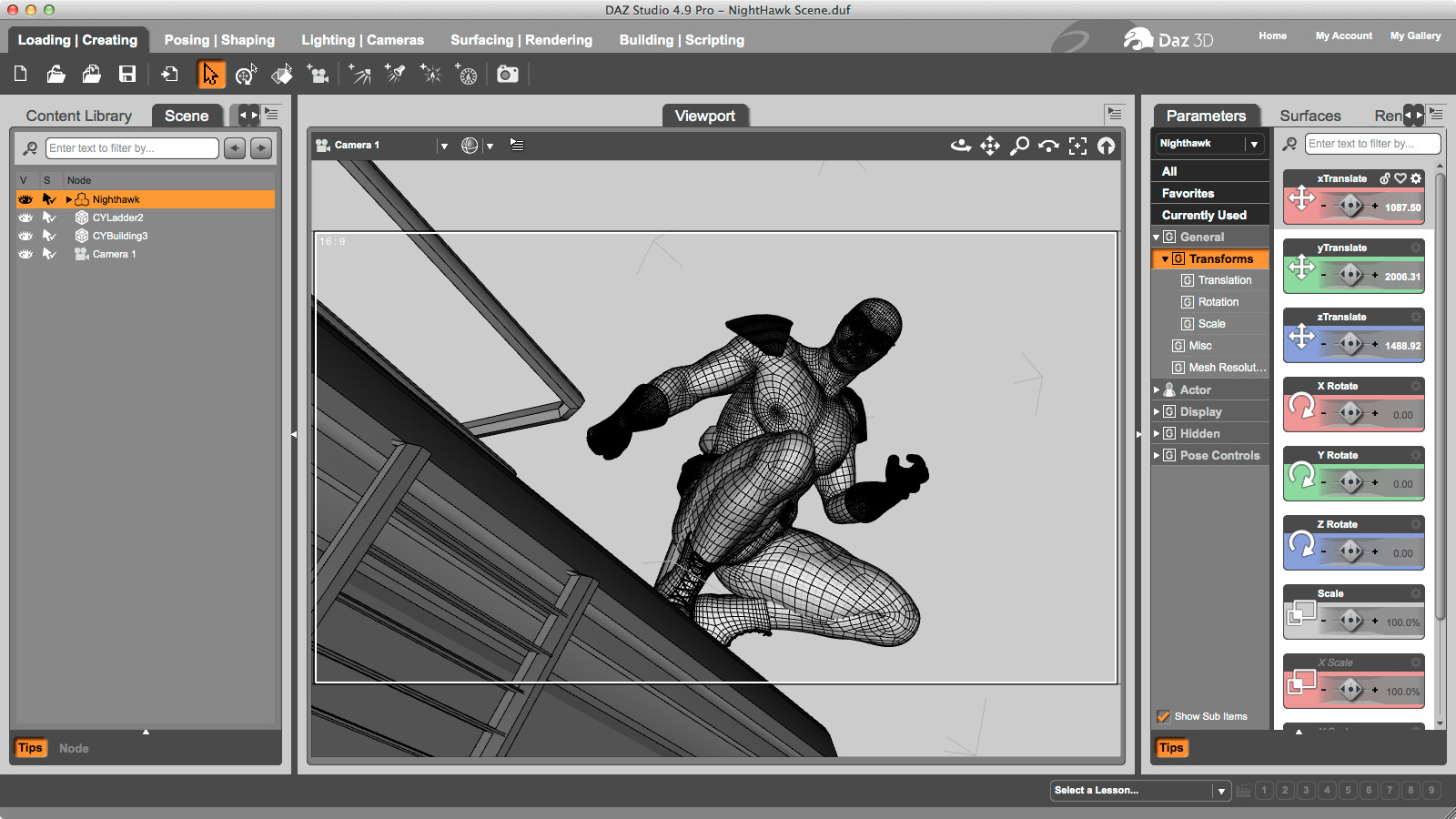Click the Home link
The height and width of the screenshot is (819, 1456).
[1273, 35]
